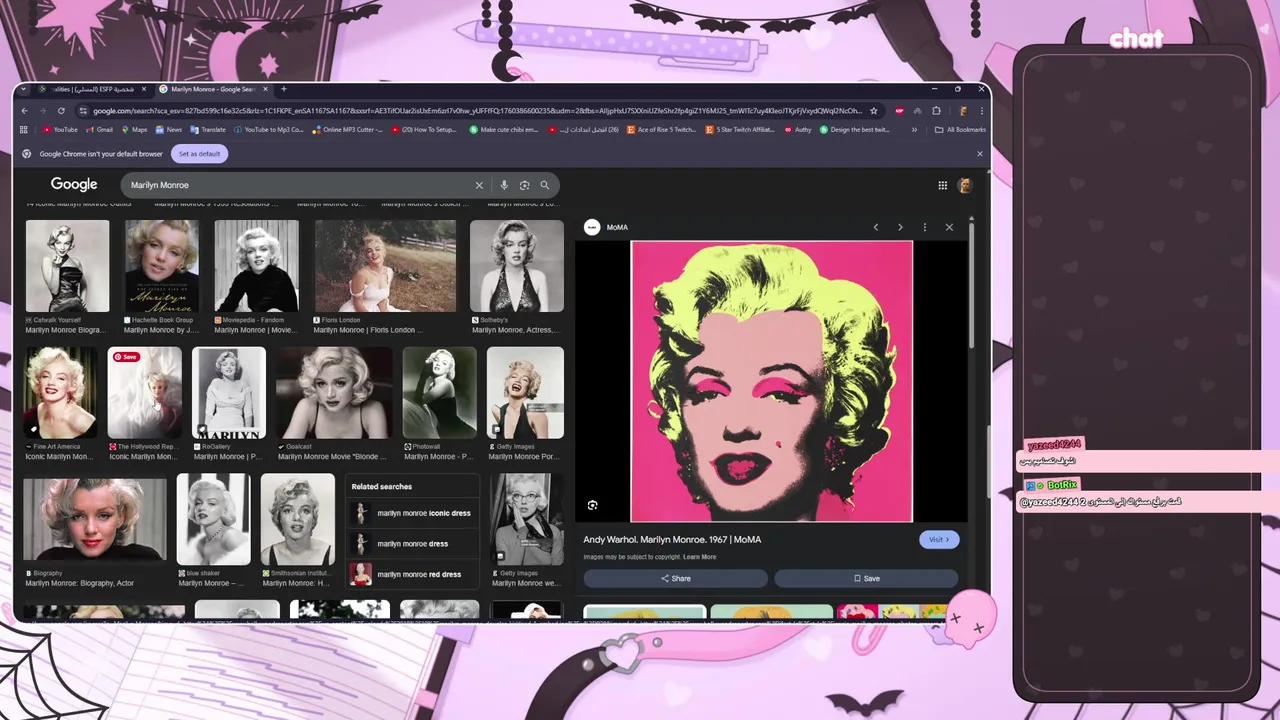Open a new browser tab
The image size is (1280, 720).
283,89
